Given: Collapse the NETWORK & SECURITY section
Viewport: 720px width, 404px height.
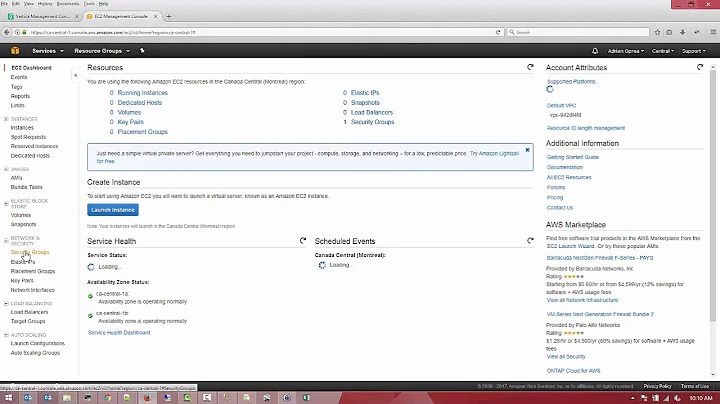Looking at the screenshot, I should coord(6,241).
